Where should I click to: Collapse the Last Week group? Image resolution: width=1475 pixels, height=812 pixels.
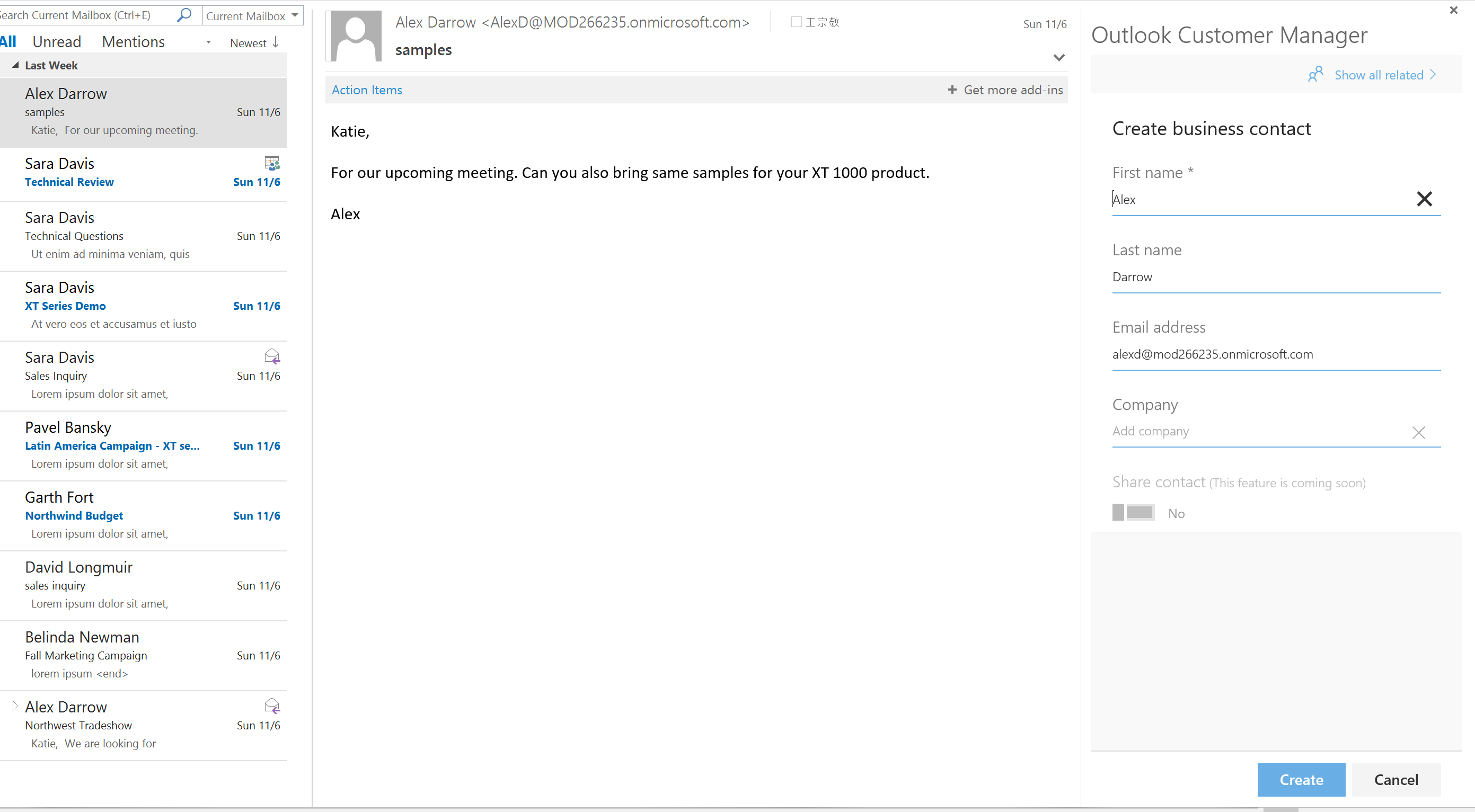coord(15,65)
